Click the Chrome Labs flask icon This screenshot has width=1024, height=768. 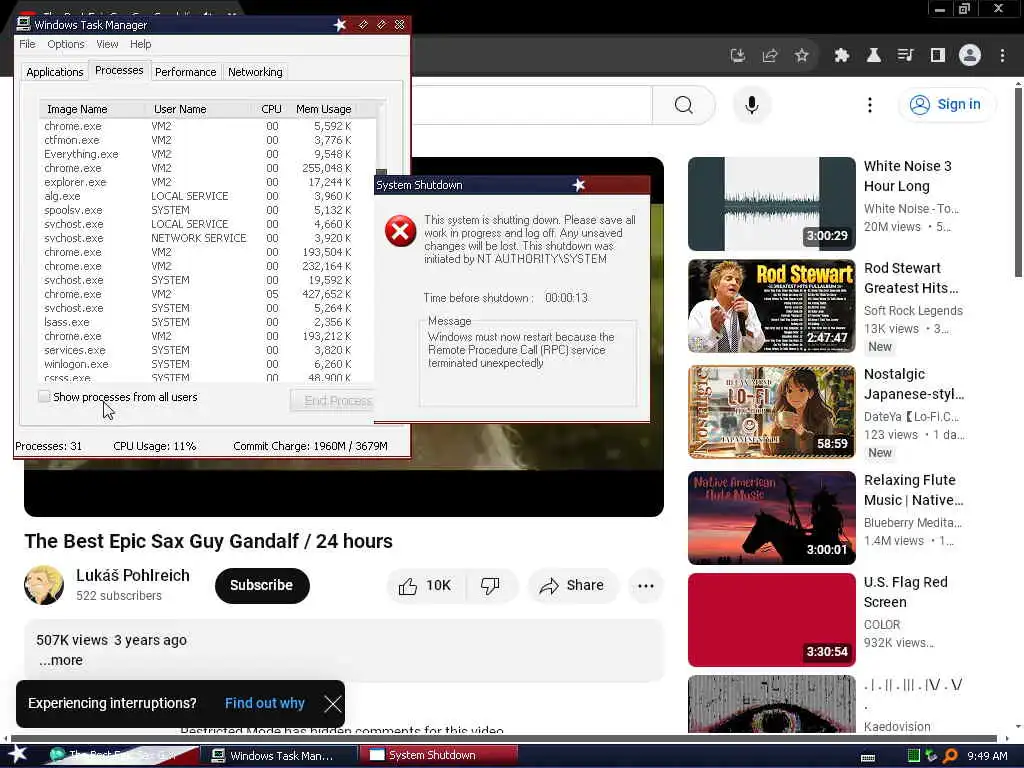click(873, 56)
